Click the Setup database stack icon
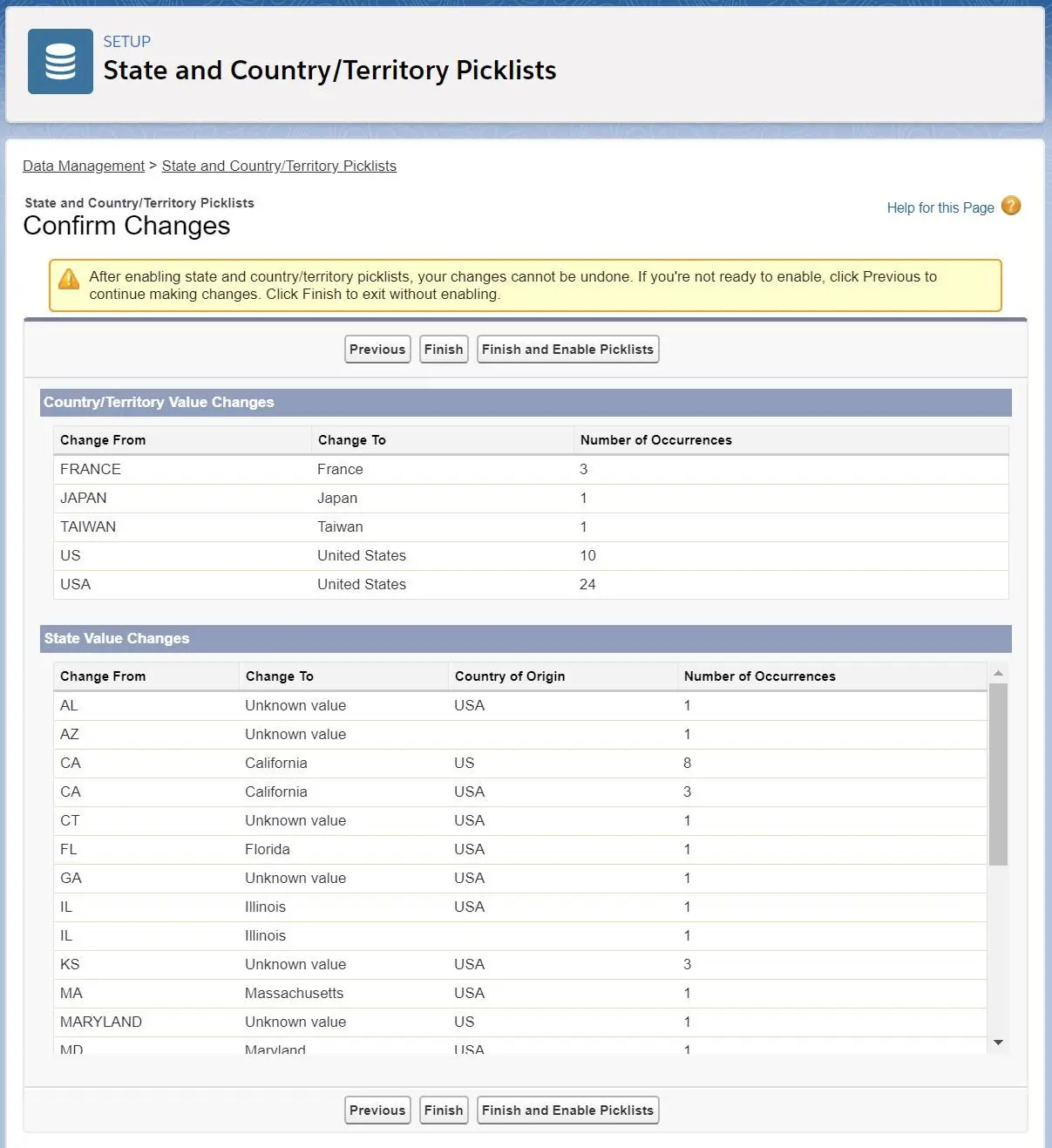 coord(60,61)
